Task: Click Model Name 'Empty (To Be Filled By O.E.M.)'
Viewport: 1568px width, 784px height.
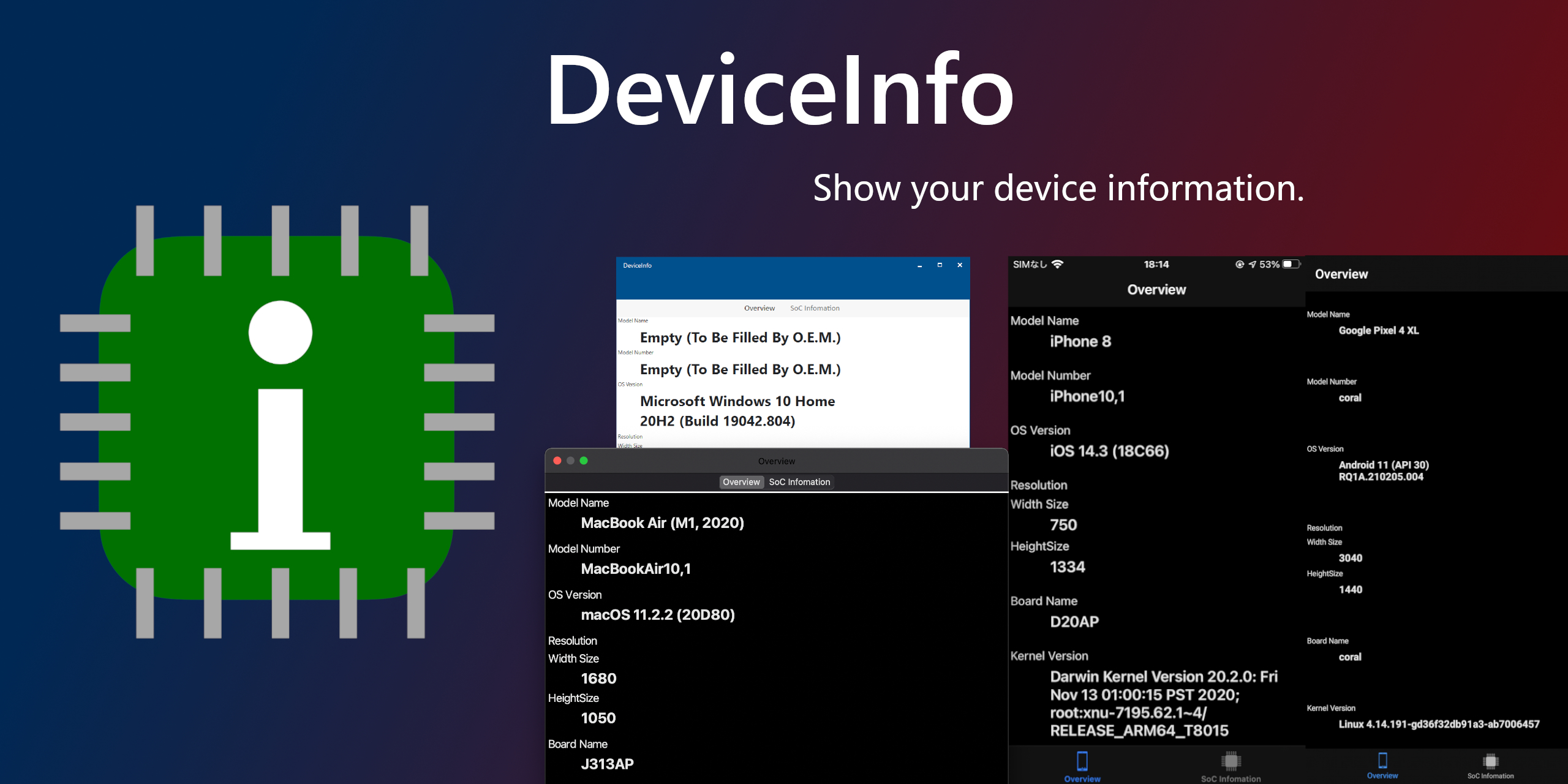Action: [x=740, y=338]
